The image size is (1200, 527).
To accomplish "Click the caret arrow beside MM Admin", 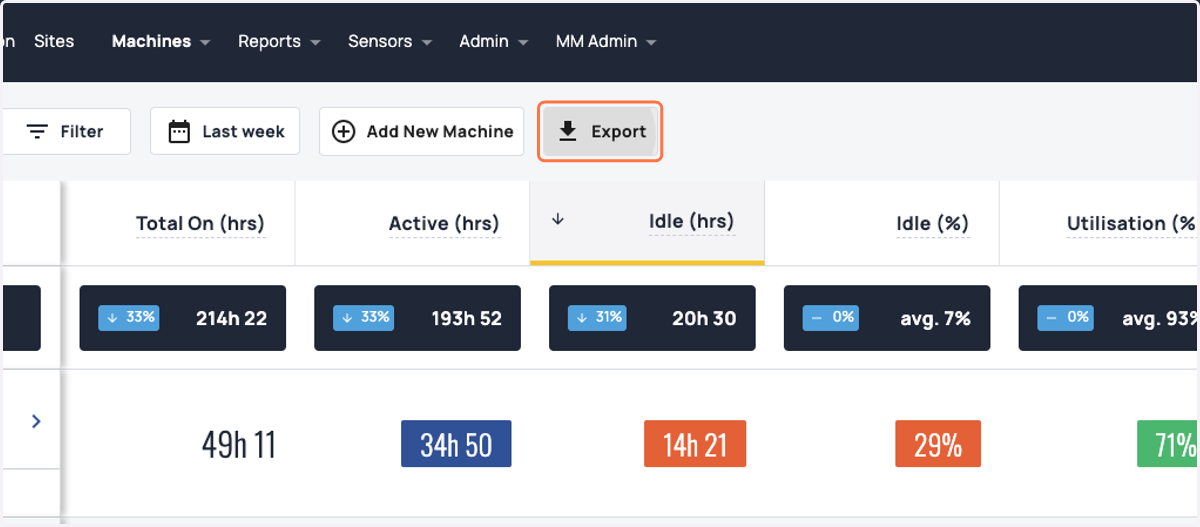I will click(x=651, y=43).
